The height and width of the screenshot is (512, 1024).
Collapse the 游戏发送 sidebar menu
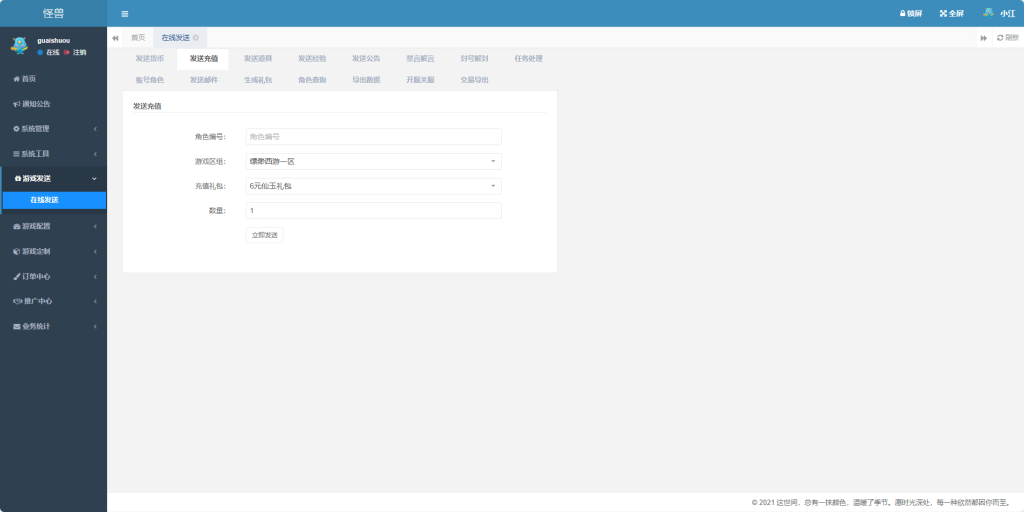[54, 178]
